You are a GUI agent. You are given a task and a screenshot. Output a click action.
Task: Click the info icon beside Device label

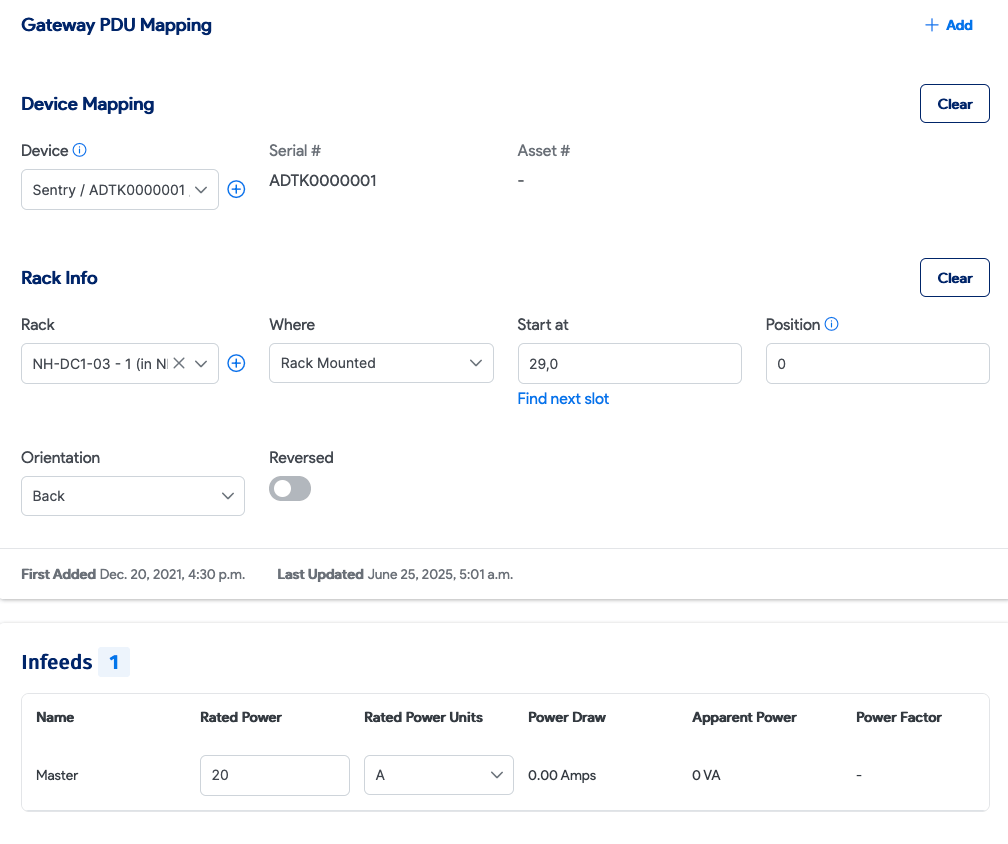pyautogui.click(x=80, y=151)
